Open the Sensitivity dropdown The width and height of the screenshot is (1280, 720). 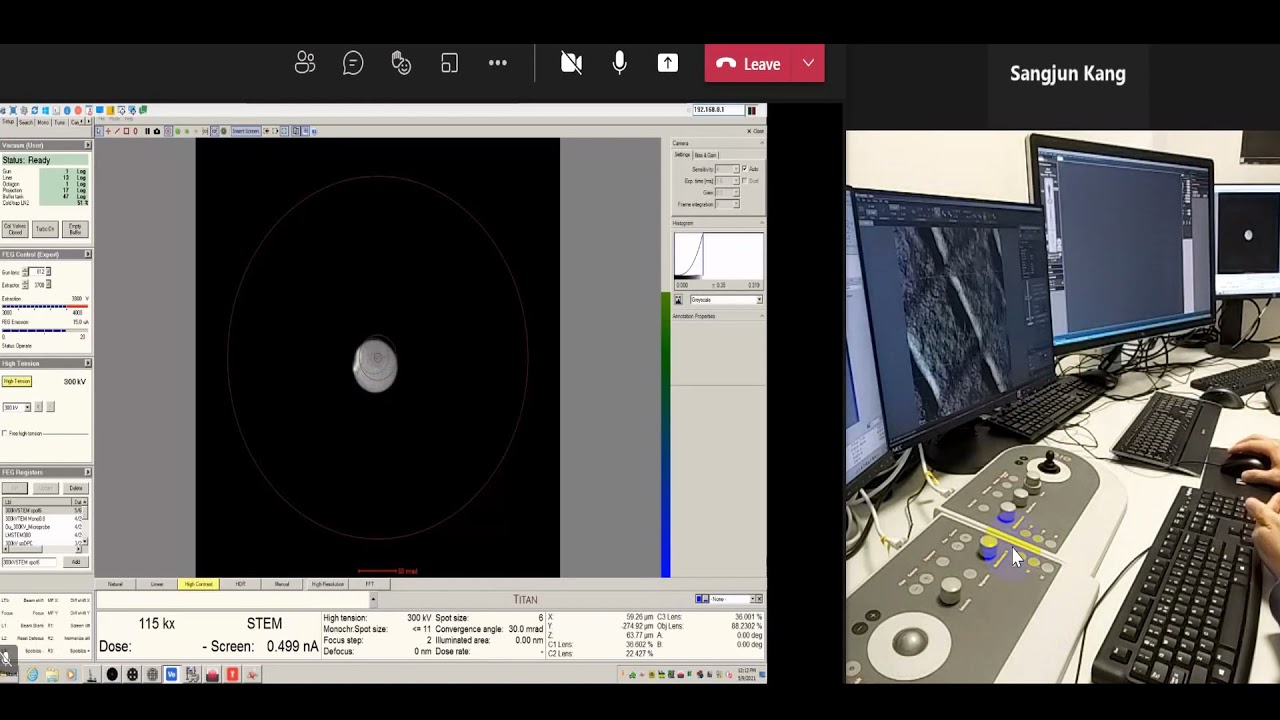click(727, 169)
